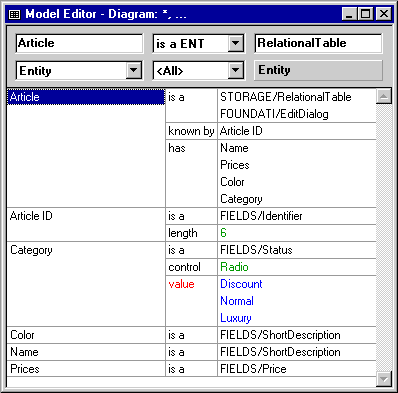This screenshot has height=393, width=398.
Task: Click the RelationalTable input field
Action: coord(318,43)
